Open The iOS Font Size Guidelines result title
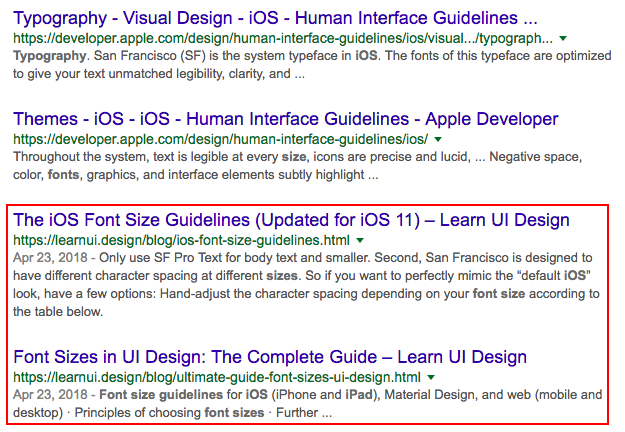Viewport: 625px width, 432px height. pyautogui.click(x=291, y=220)
